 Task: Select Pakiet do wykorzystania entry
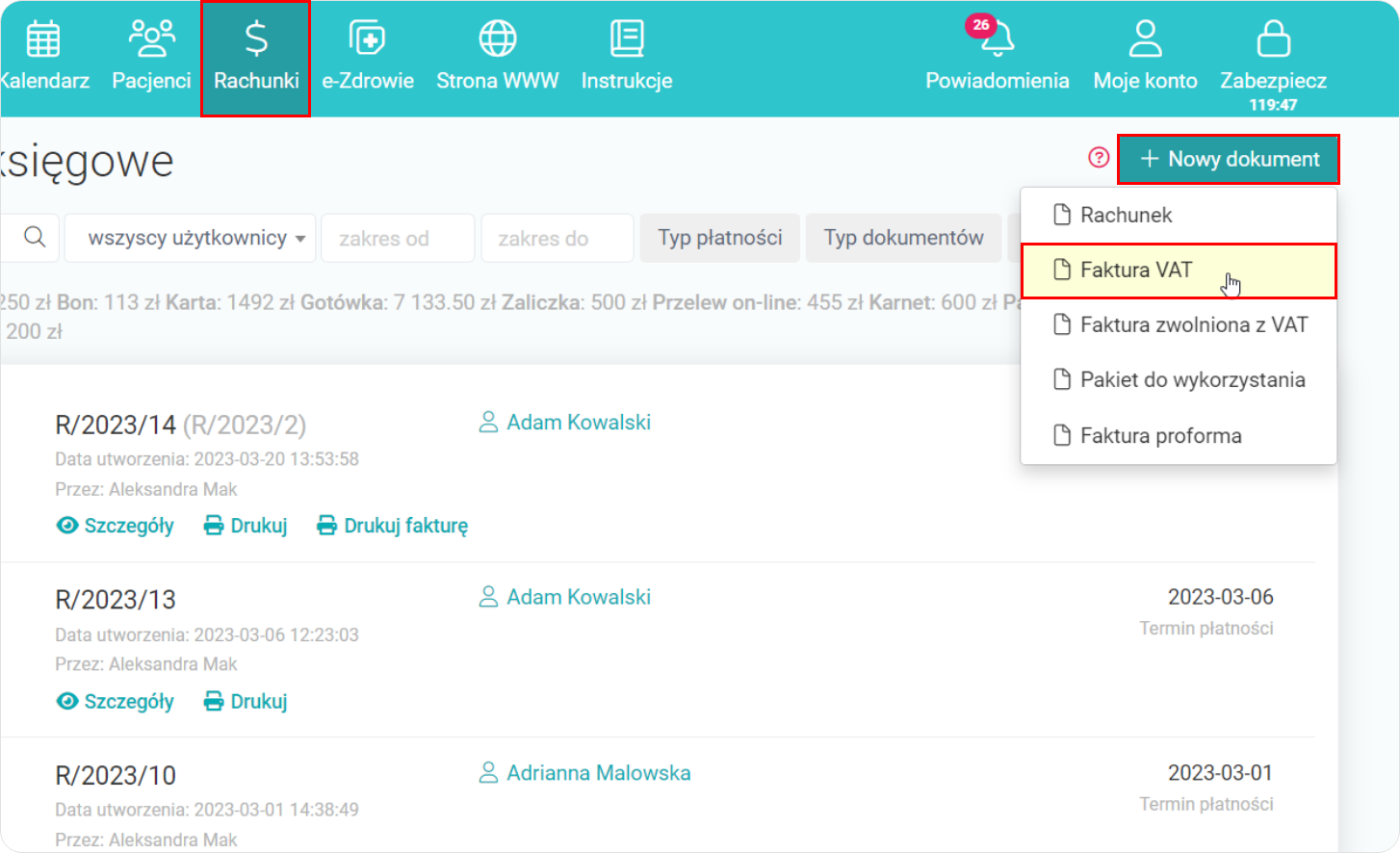(x=1179, y=380)
